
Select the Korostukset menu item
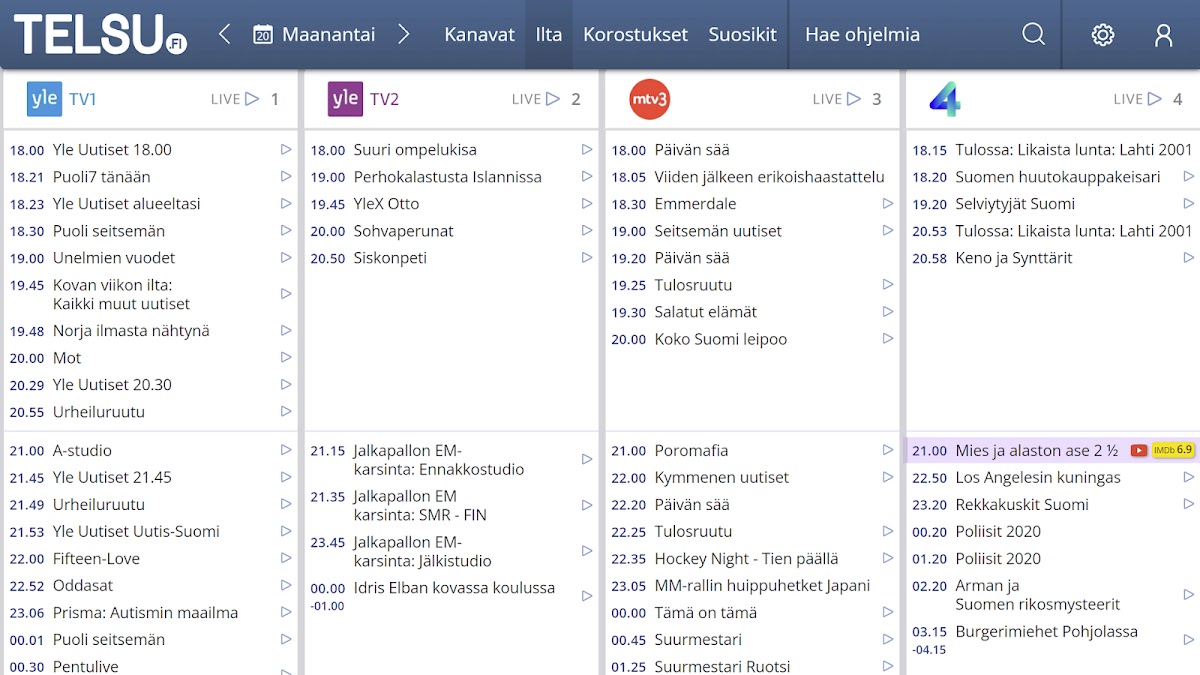pos(635,35)
